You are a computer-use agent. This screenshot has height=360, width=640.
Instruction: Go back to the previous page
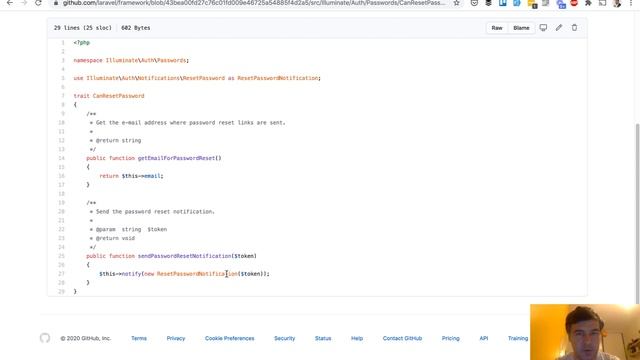(x=9, y=3)
